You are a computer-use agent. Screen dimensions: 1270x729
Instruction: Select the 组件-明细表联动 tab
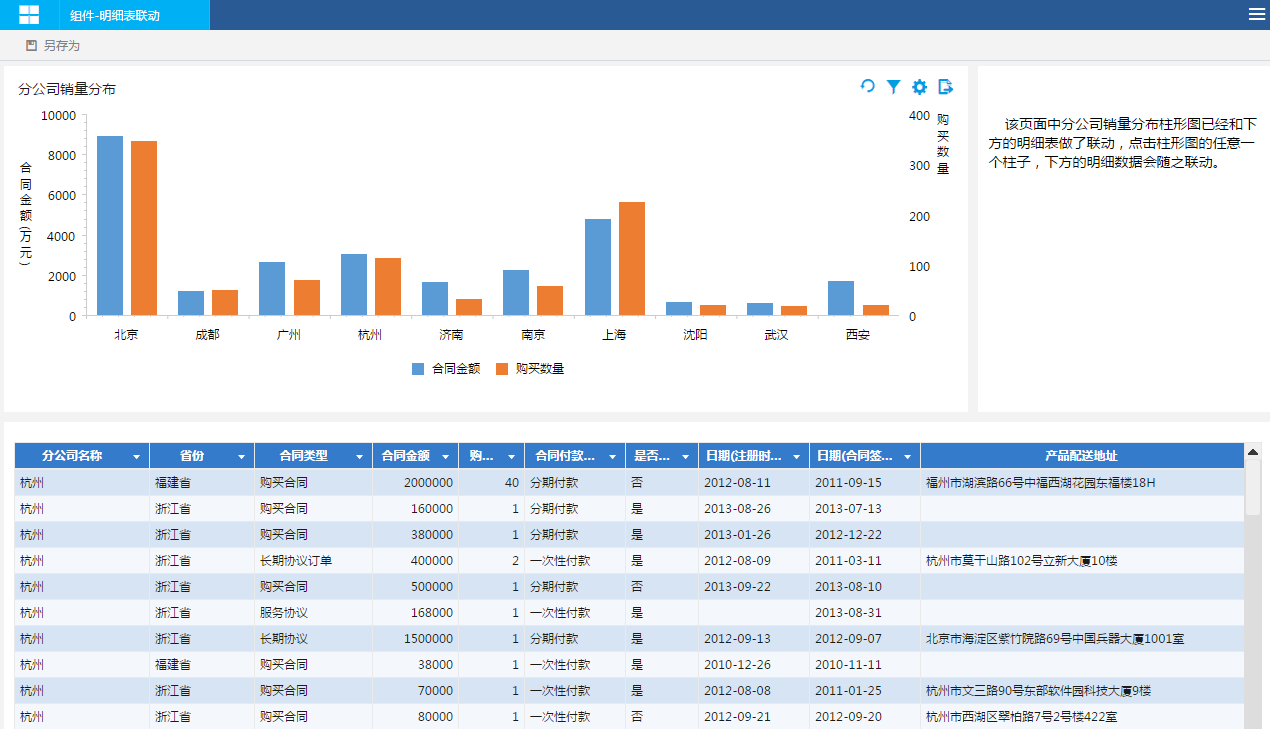135,15
